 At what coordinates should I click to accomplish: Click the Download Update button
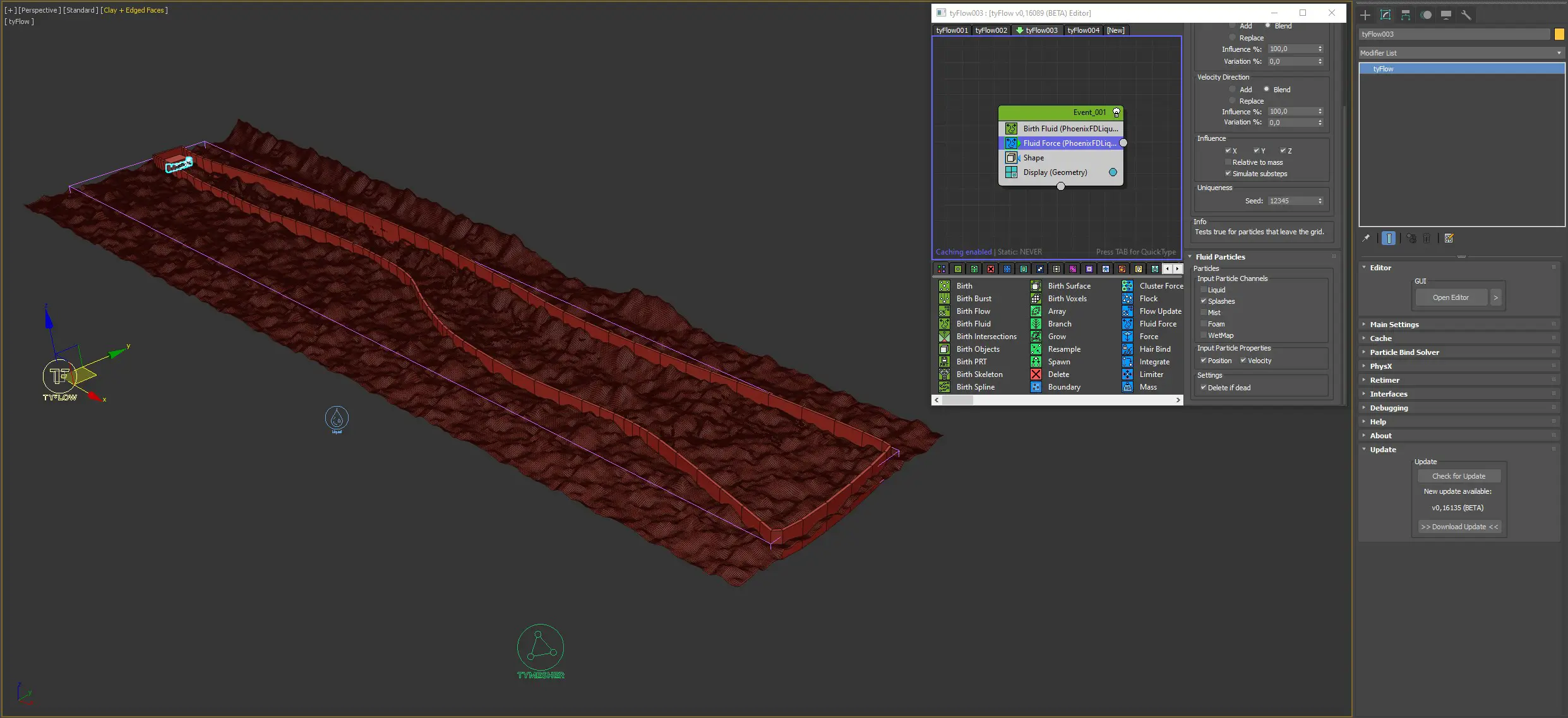[x=1459, y=526]
